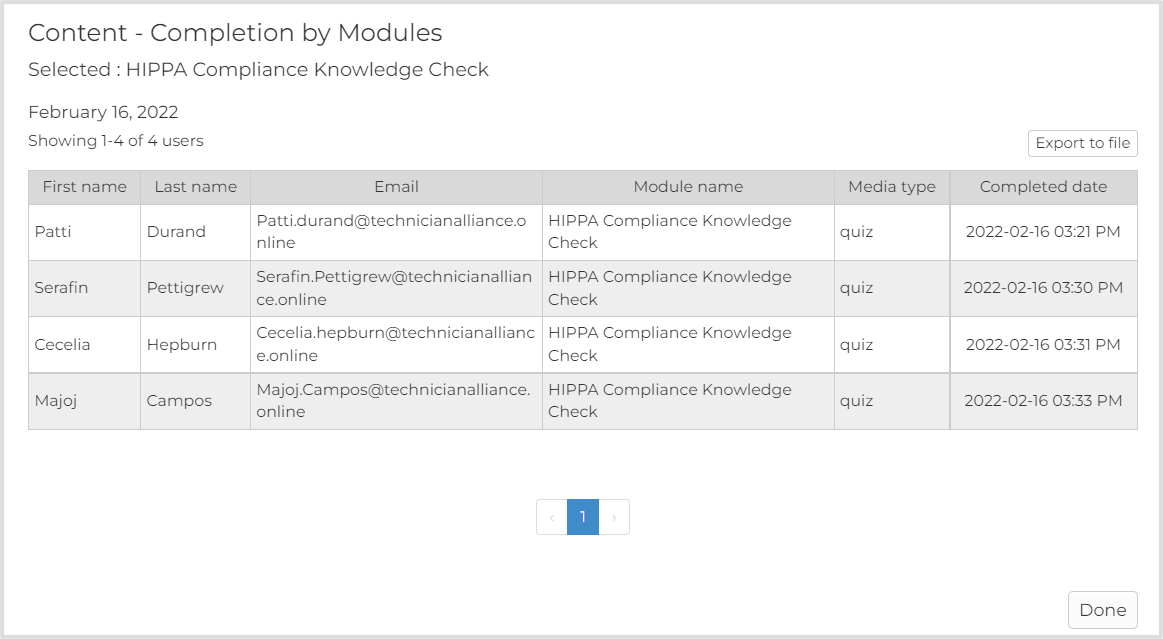Click module name cell in Majoj row
This screenshot has height=639, width=1163.
point(688,401)
